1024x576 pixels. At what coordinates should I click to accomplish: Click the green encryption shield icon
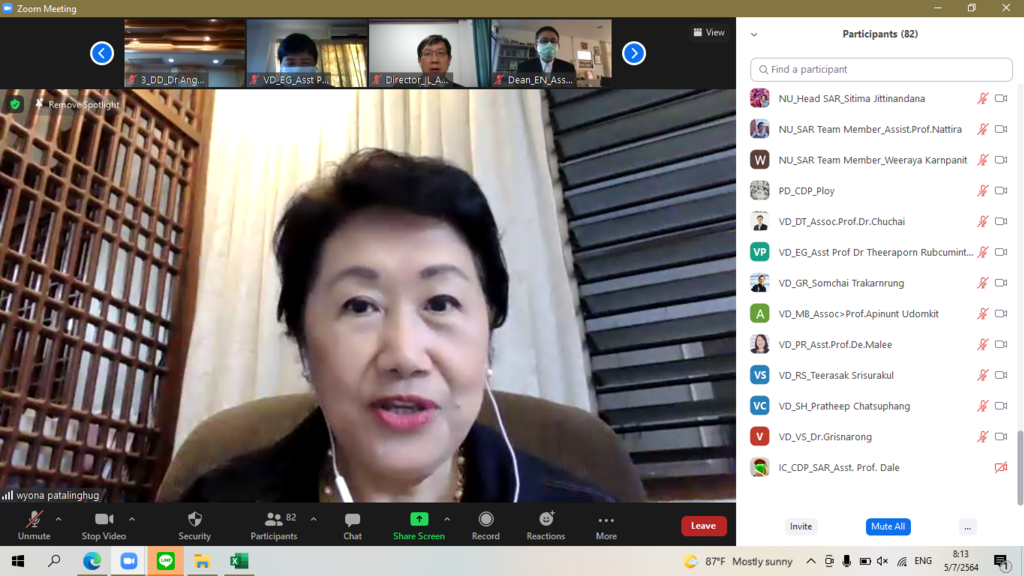point(15,104)
